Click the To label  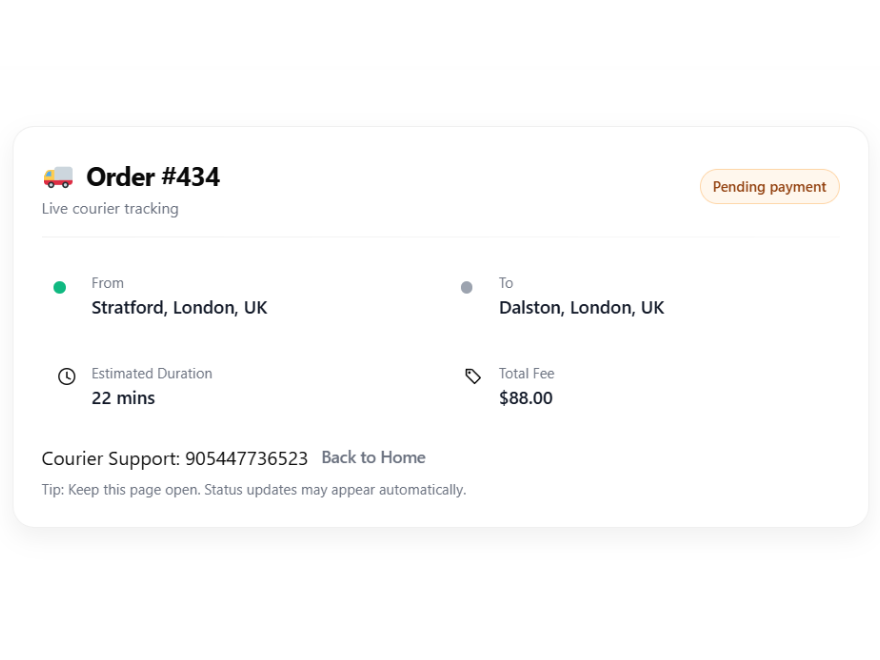coord(506,283)
